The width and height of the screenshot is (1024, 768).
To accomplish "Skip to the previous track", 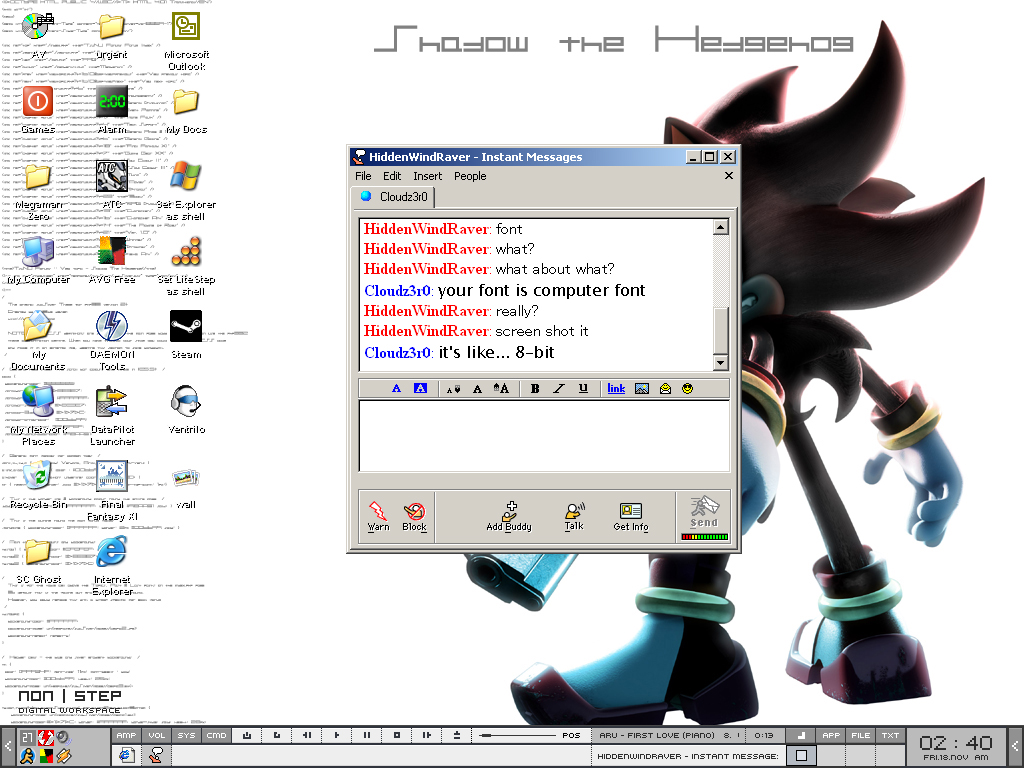I will tap(307, 735).
